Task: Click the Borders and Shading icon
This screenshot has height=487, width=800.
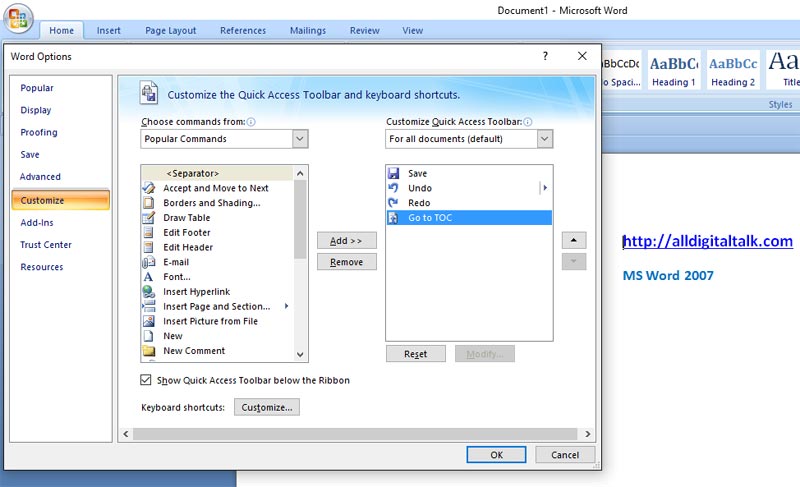Action: 148,203
